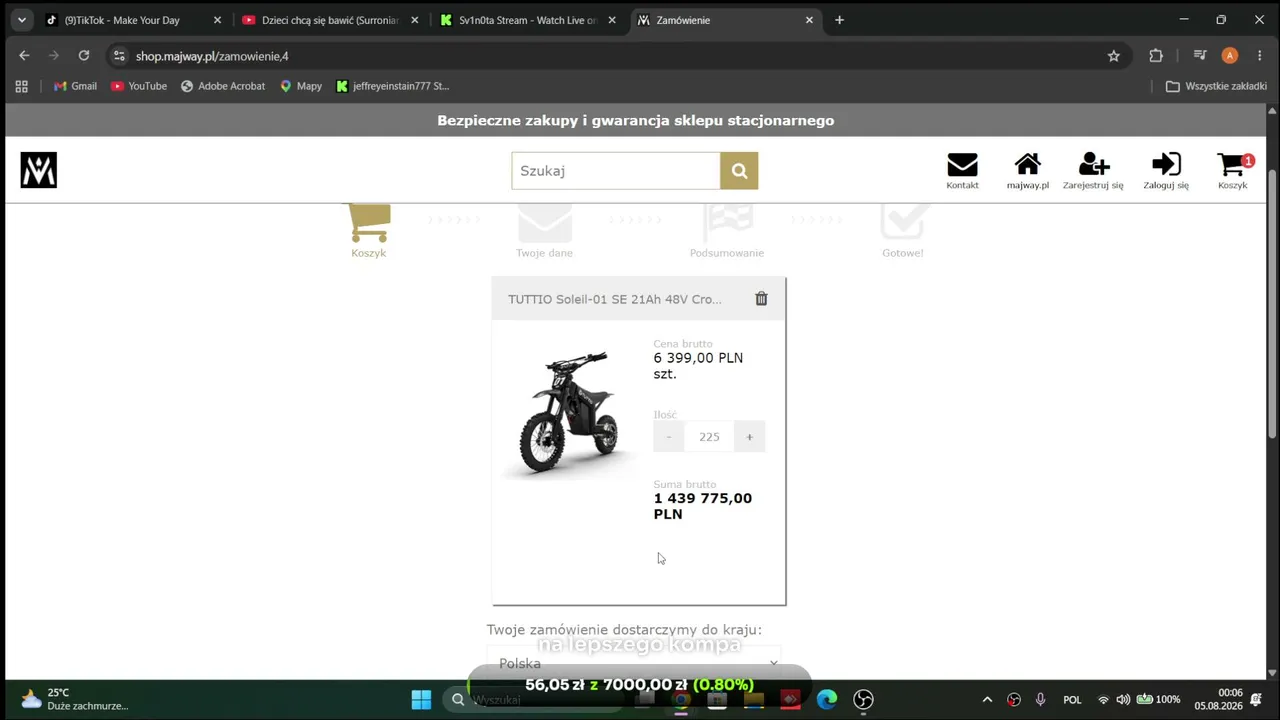The height and width of the screenshot is (720, 1280).
Task: Reload the current page
Action: point(84,56)
